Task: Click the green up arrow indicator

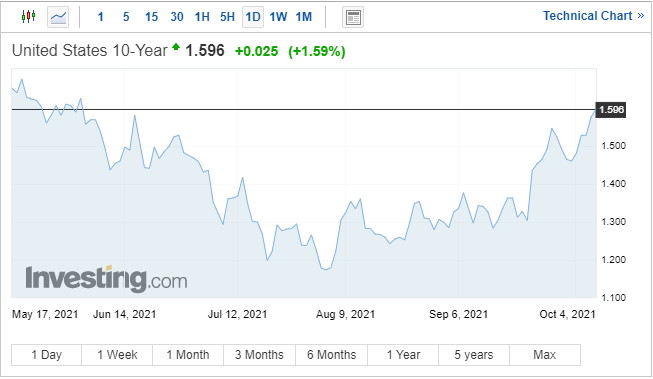Action: tap(176, 47)
